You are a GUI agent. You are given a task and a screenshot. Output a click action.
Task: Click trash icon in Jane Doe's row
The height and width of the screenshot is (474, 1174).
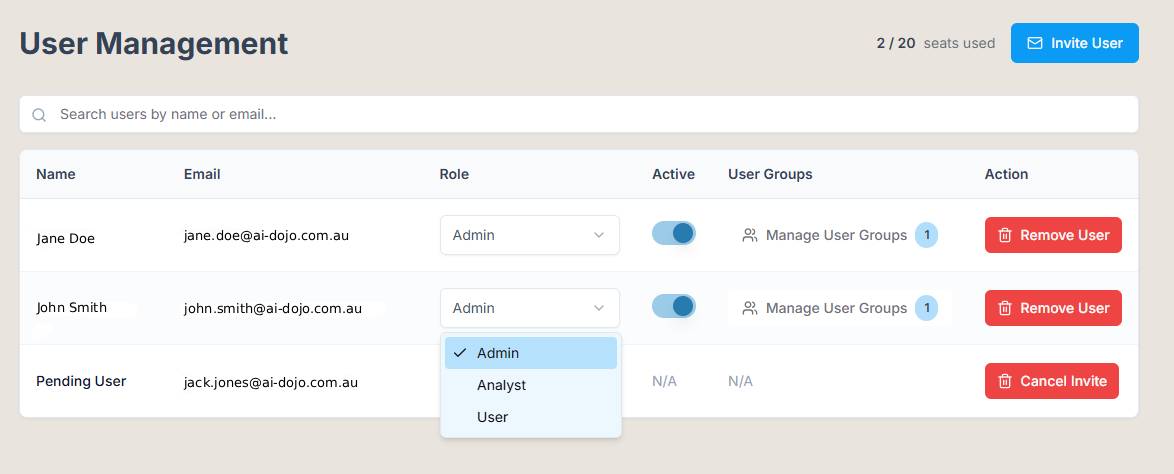coord(1006,236)
